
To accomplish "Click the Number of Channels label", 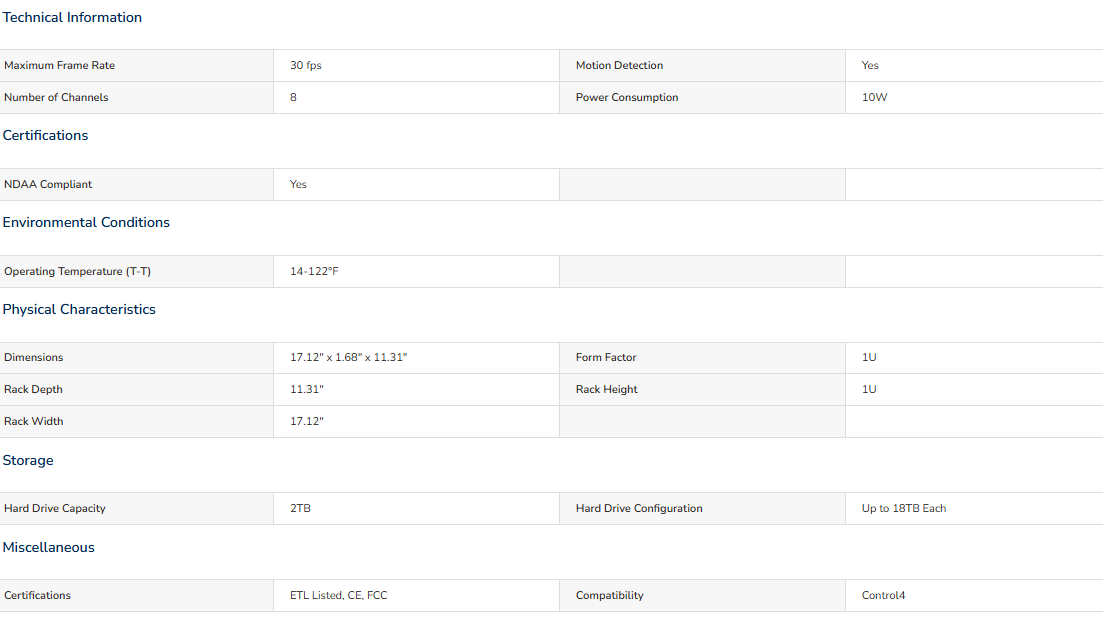I will click(x=56, y=98).
